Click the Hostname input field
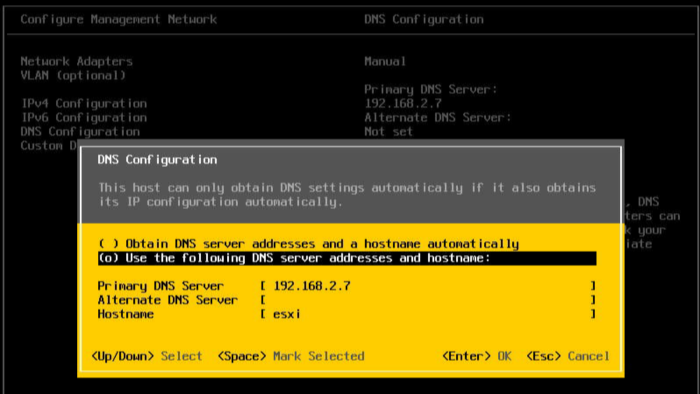The image size is (700, 394). point(428,314)
